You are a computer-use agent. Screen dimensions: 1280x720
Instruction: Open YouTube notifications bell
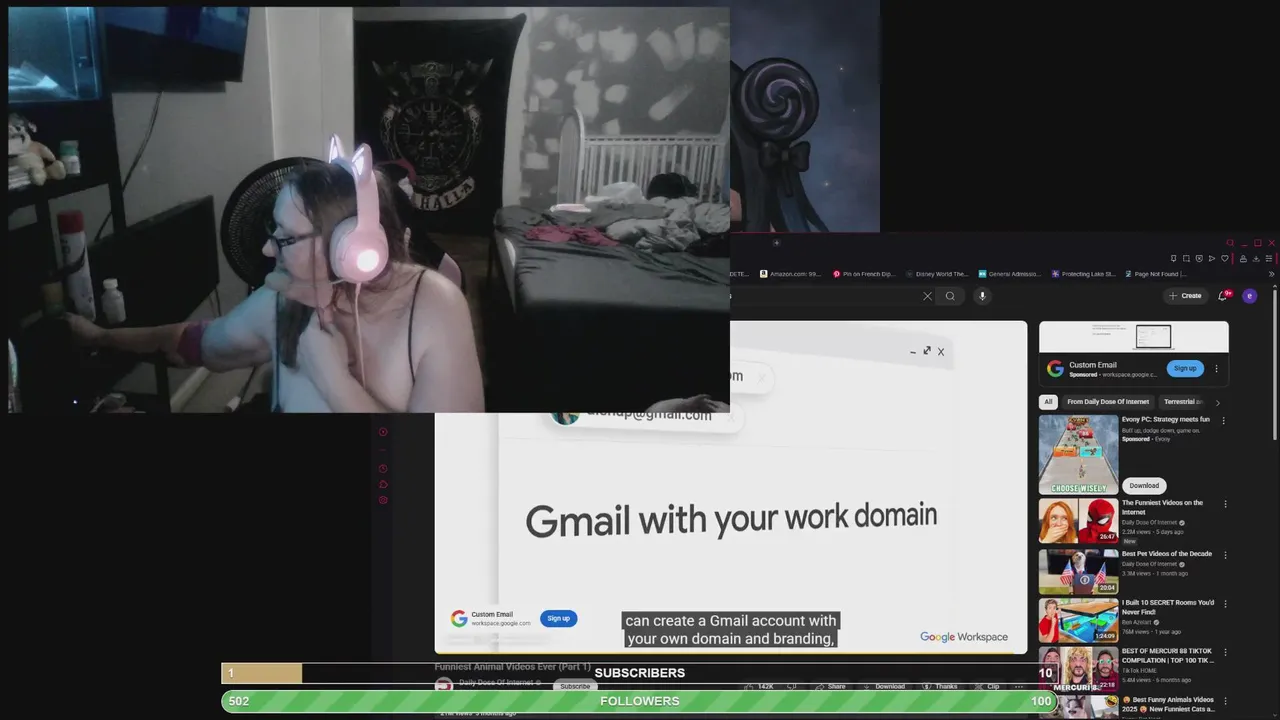pos(1223,296)
